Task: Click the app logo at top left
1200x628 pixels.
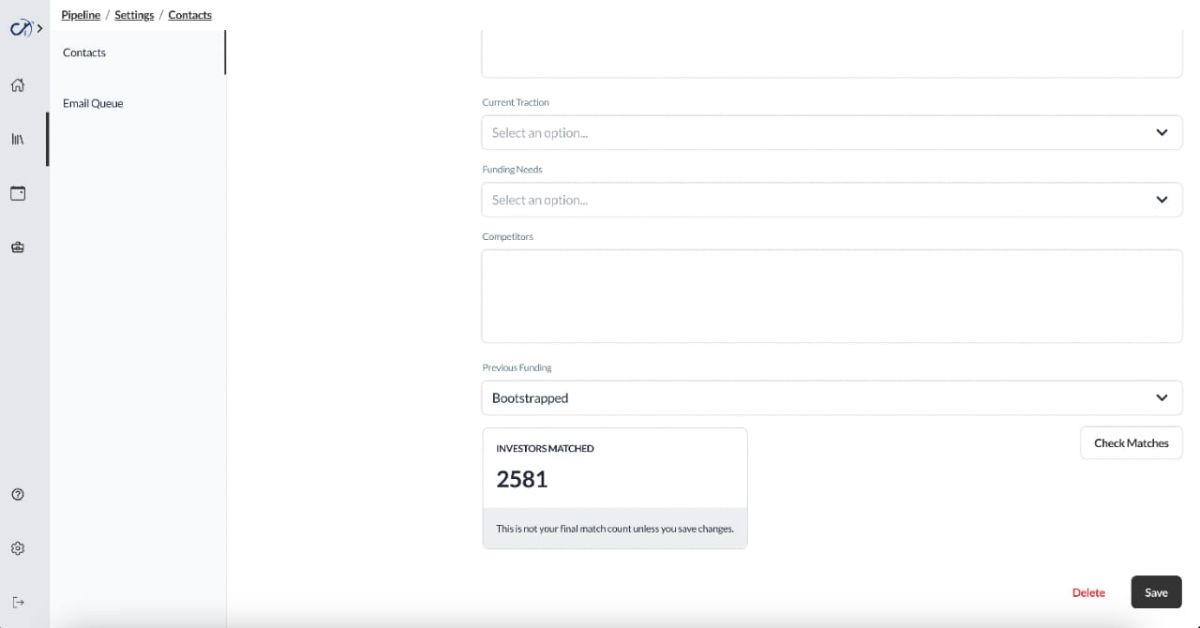Action: click(20, 28)
